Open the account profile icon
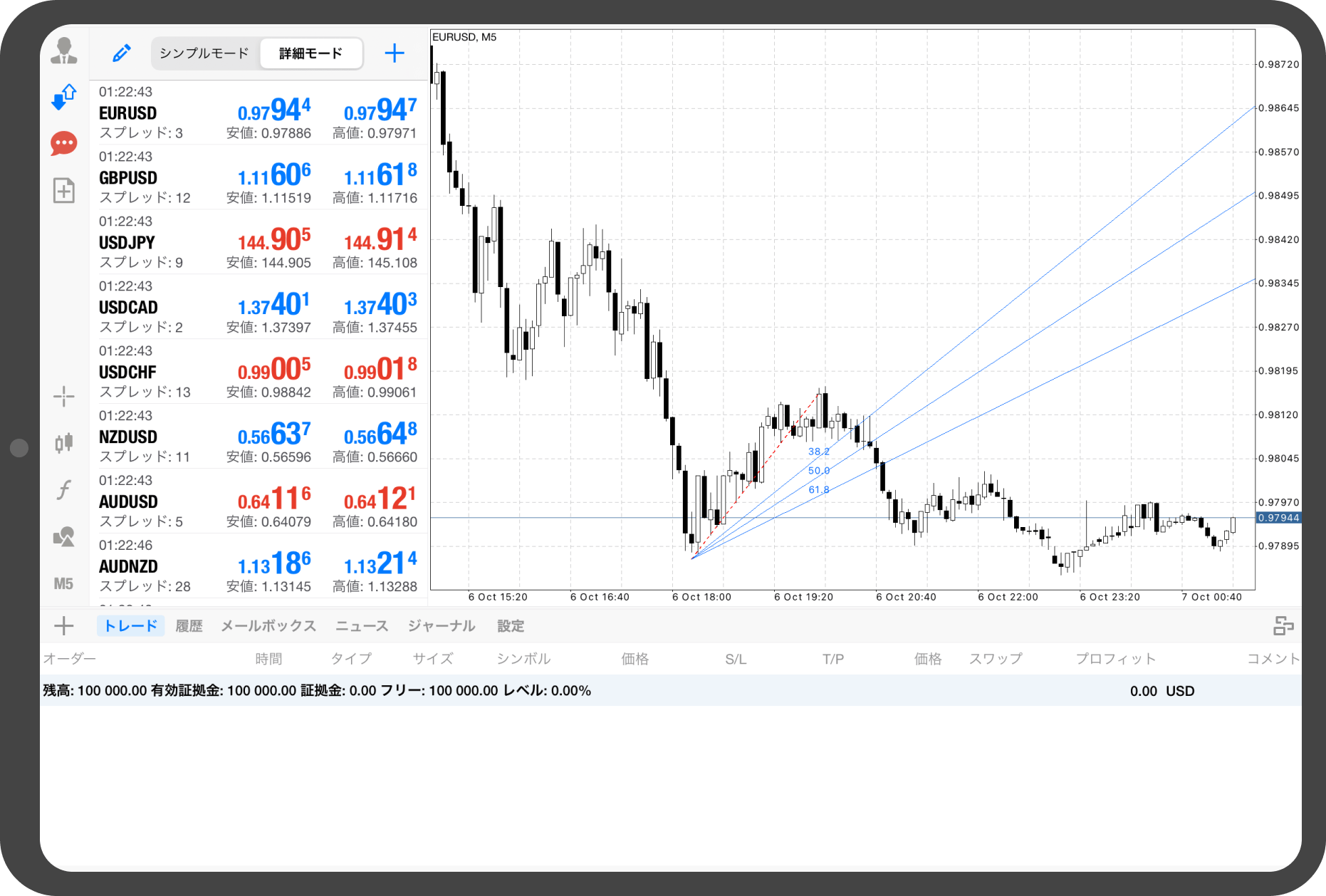This screenshot has width=1326, height=896. (x=64, y=51)
